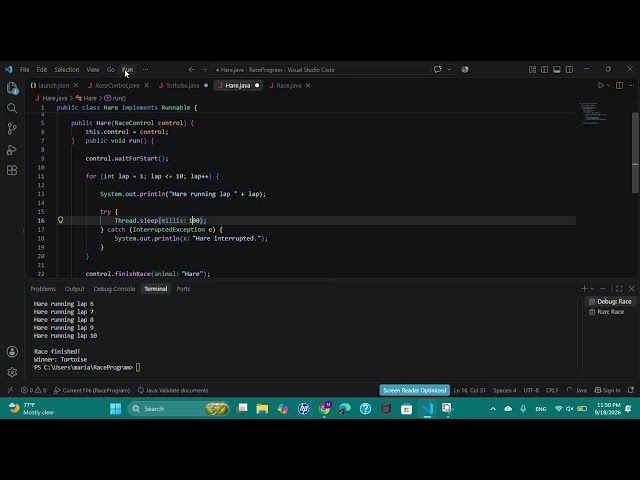
Task: Open the File menu
Action: point(24,70)
